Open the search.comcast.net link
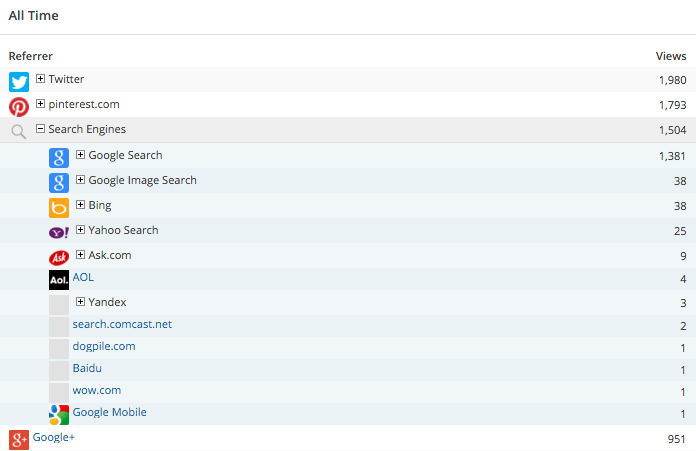 [122, 324]
